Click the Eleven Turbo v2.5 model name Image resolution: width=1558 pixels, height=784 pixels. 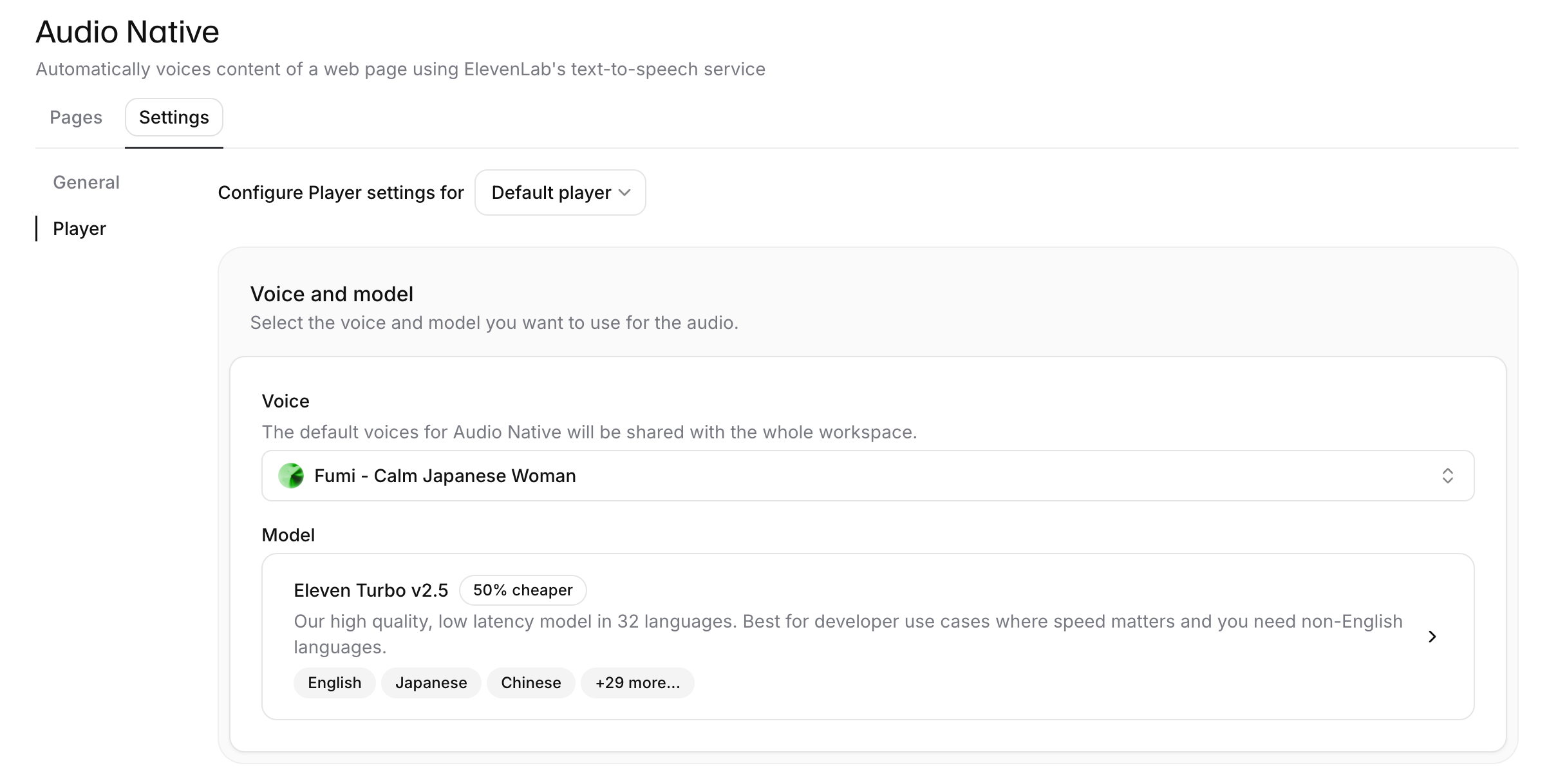[x=371, y=590]
